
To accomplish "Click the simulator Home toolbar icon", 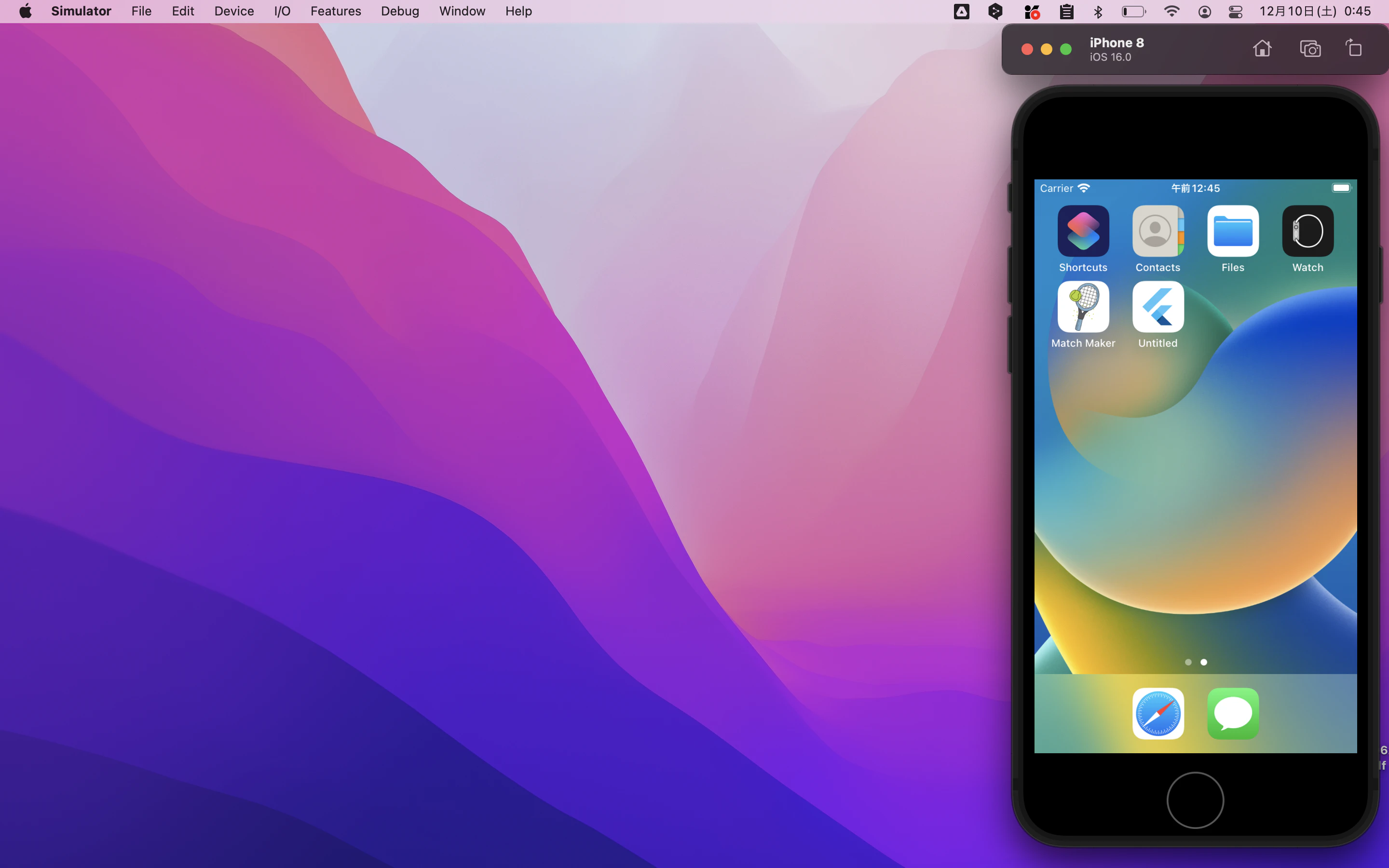I will tap(1262, 49).
